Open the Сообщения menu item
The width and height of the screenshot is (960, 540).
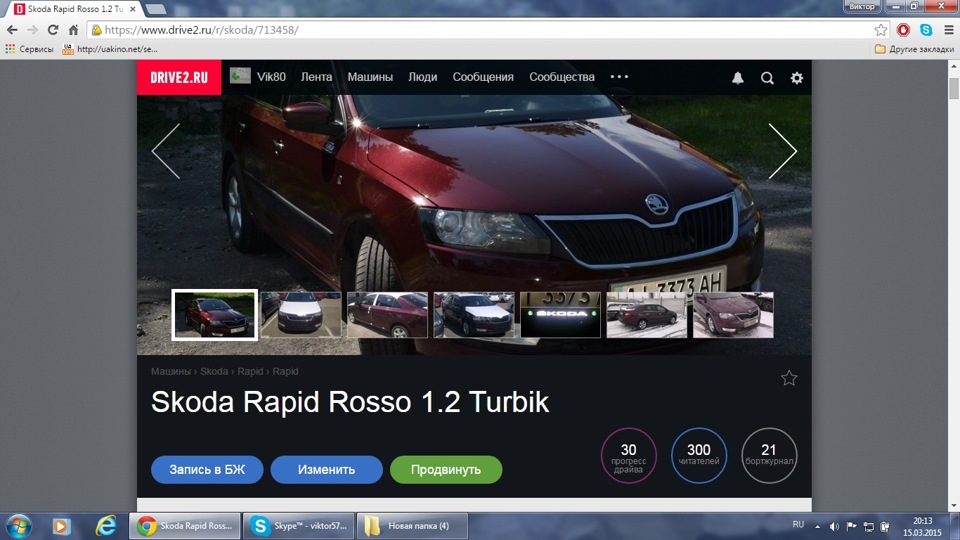coord(483,77)
